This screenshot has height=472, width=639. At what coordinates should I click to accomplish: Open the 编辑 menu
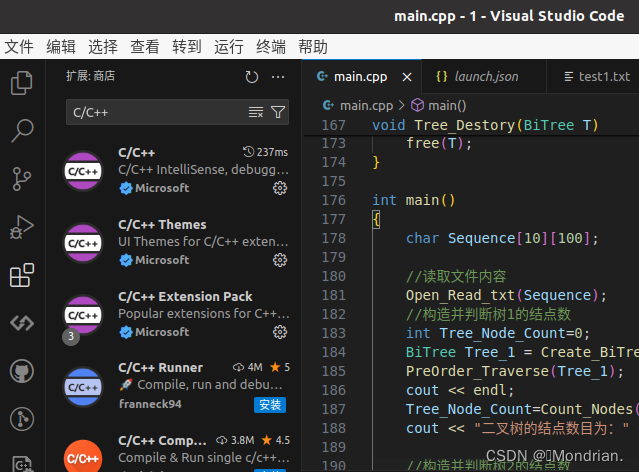[x=61, y=46]
